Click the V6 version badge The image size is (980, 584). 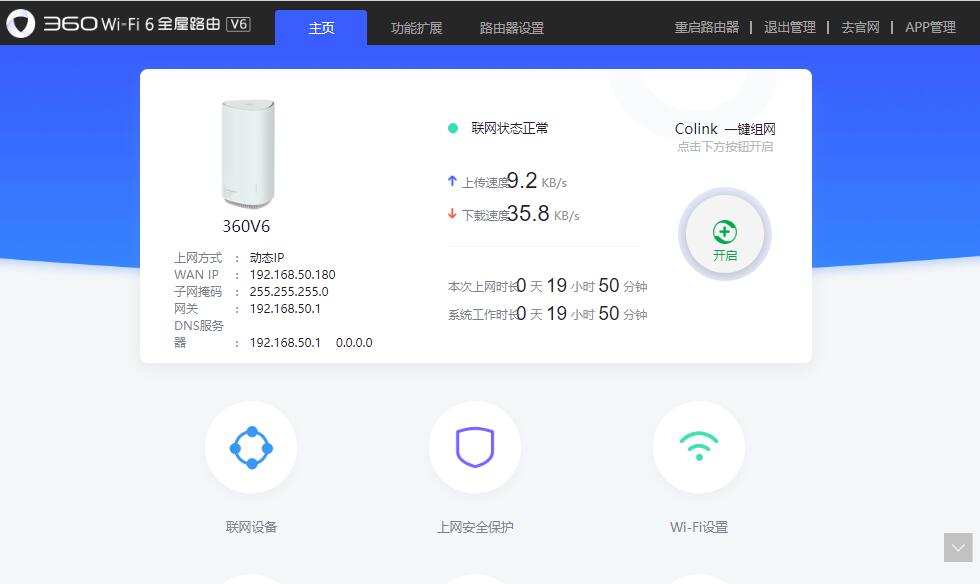click(x=237, y=24)
